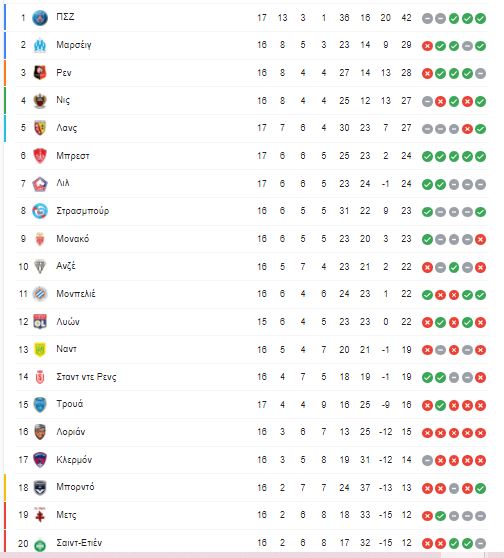Click the Νις team crest
The image size is (504, 558).
click(x=40, y=101)
